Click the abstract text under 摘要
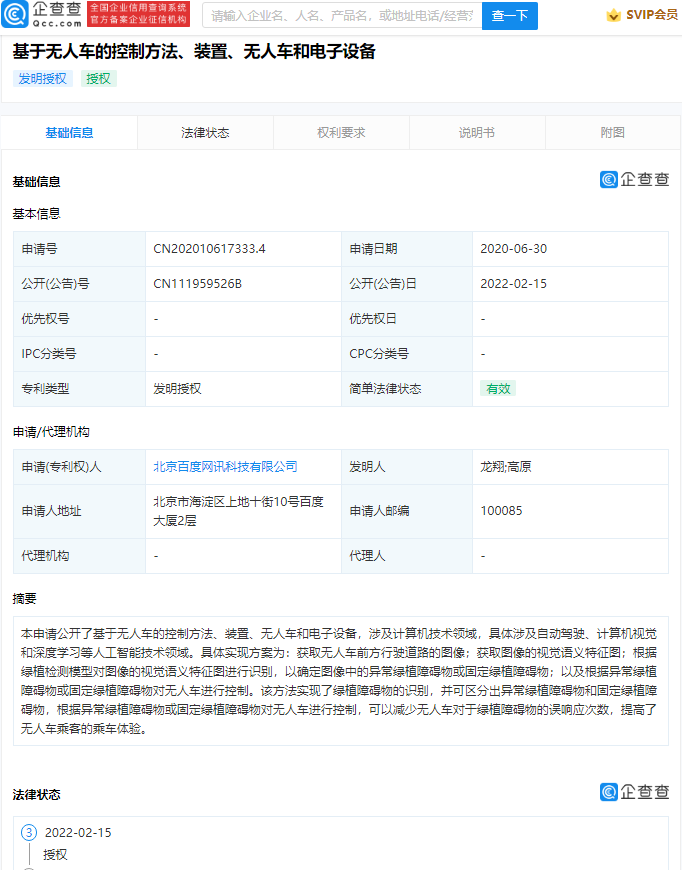 point(340,681)
